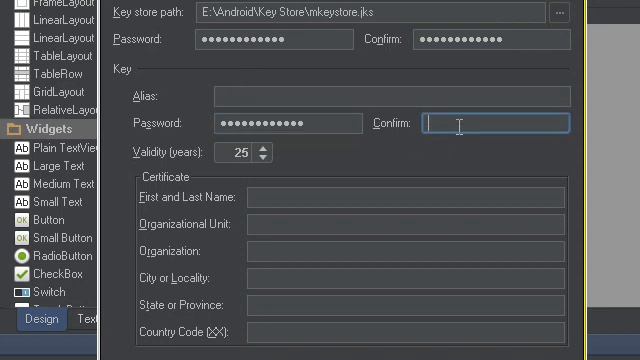The image size is (640, 360).
Task: Click the Organization input field
Action: pyautogui.click(x=406, y=251)
